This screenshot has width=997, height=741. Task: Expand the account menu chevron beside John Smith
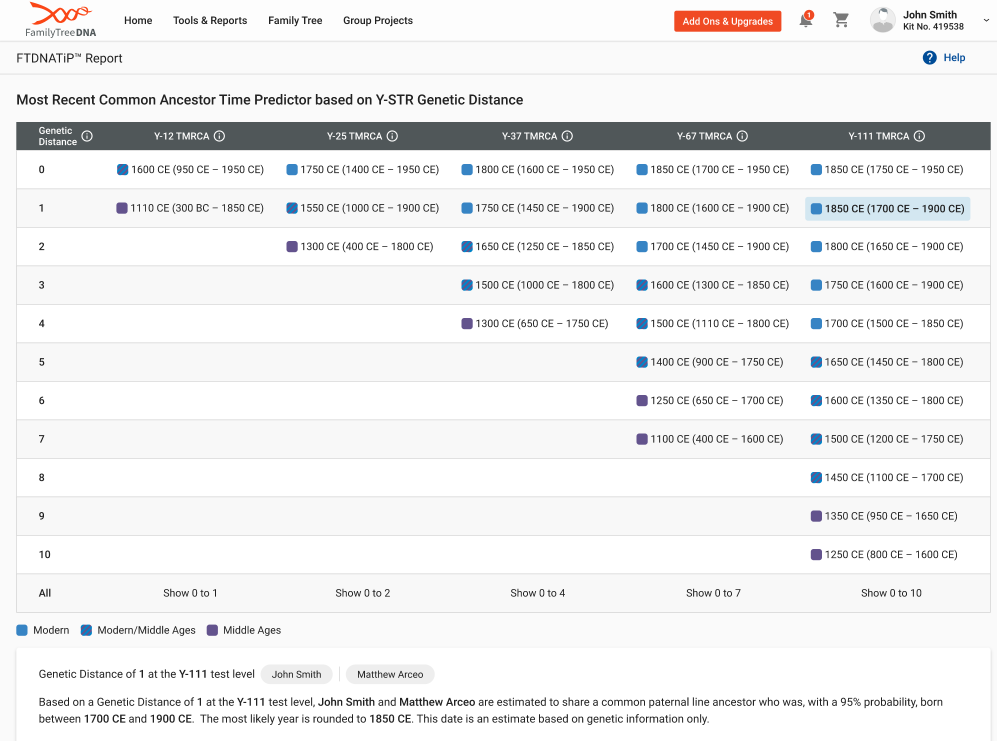985,20
